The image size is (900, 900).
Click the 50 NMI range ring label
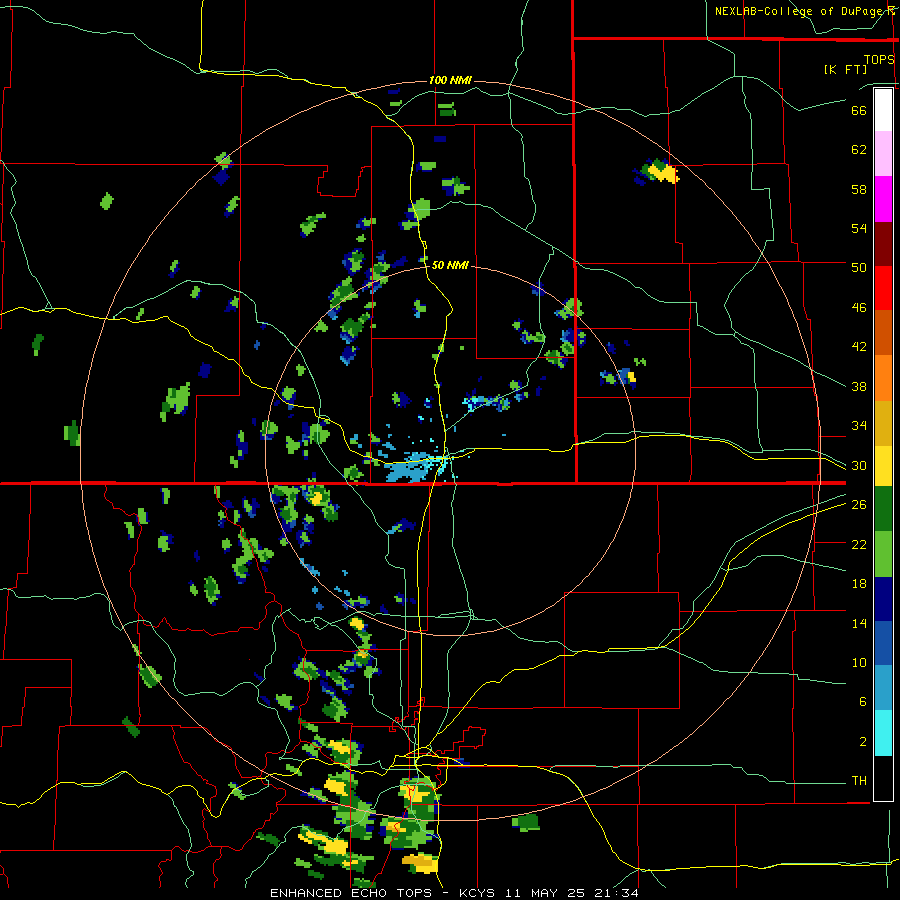450,265
